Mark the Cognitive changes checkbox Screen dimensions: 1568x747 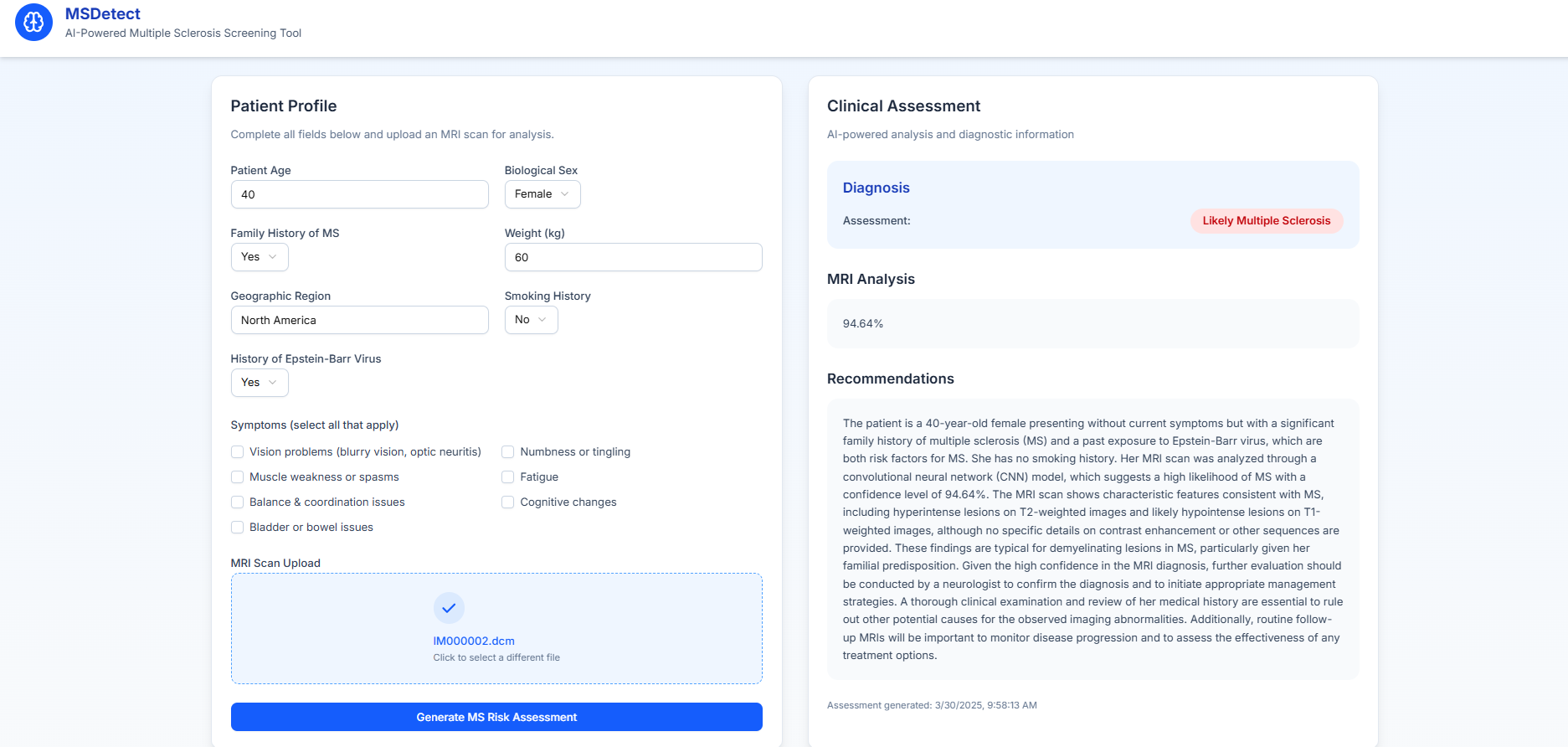[508, 502]
